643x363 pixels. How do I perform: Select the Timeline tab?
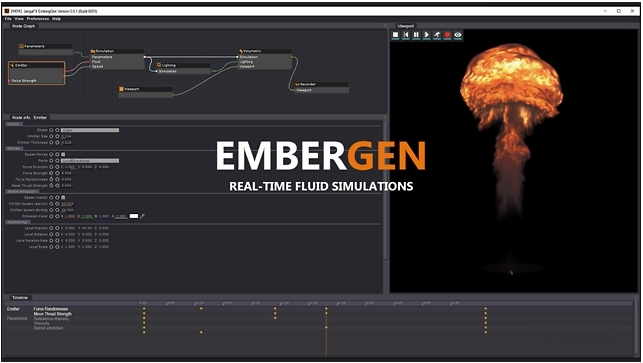coord(20,298)
